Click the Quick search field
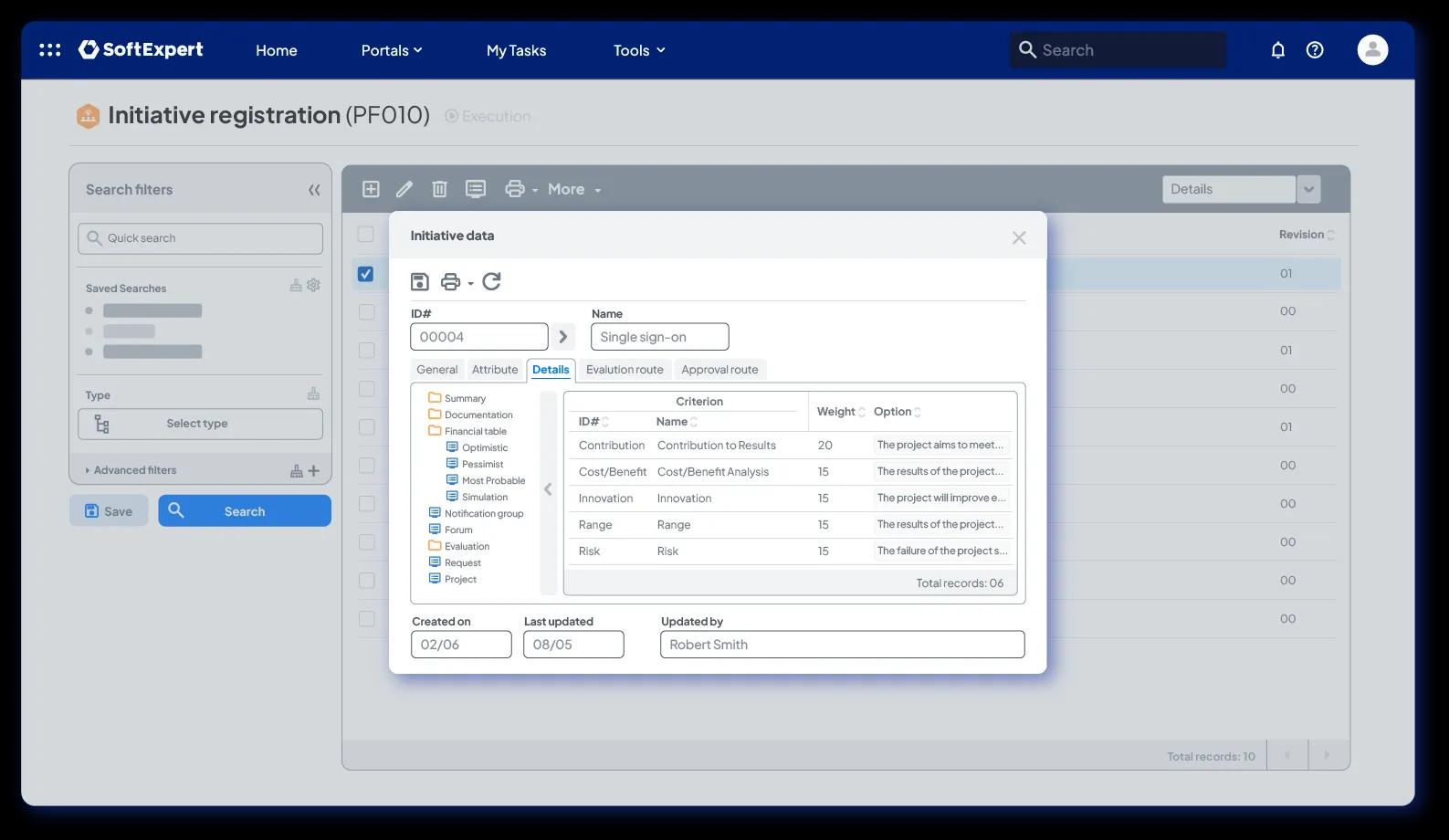Image resolution: width=1449 pixels, height=840 pixels. pyautogui.click(x=200, y=238)
